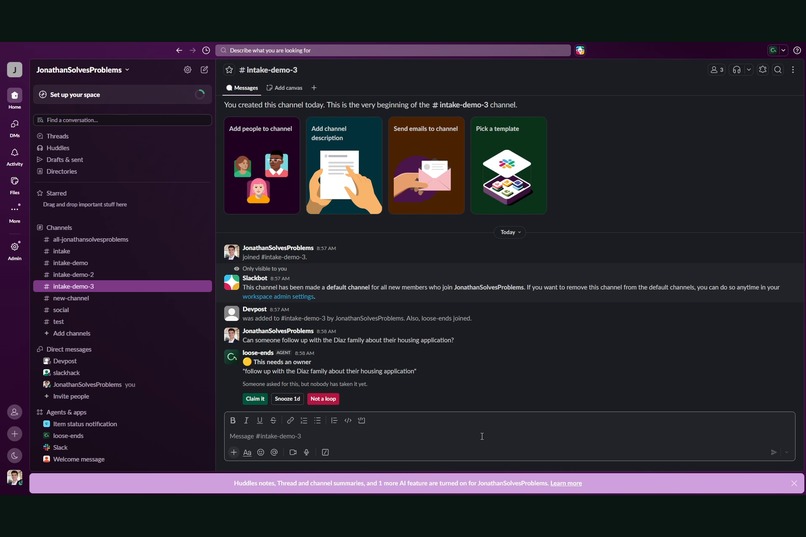Go back with the left history arrow

pyautogui.click(x=179, y=50)
